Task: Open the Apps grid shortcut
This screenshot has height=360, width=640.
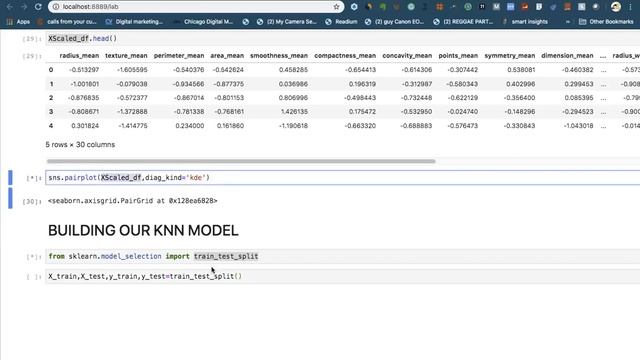Action: (18, 22)
